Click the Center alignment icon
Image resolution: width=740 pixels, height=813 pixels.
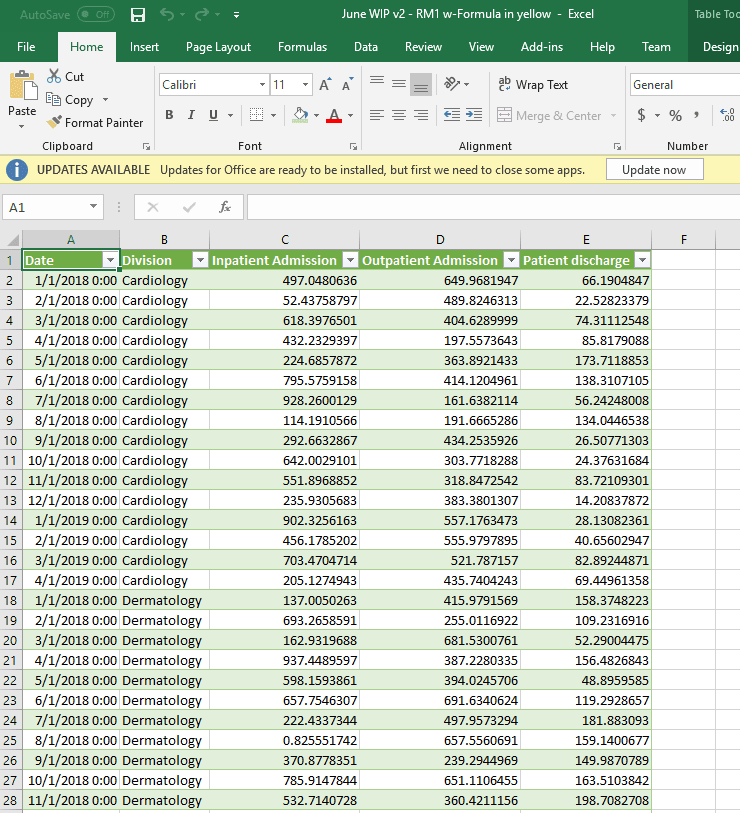click(399, 115)
